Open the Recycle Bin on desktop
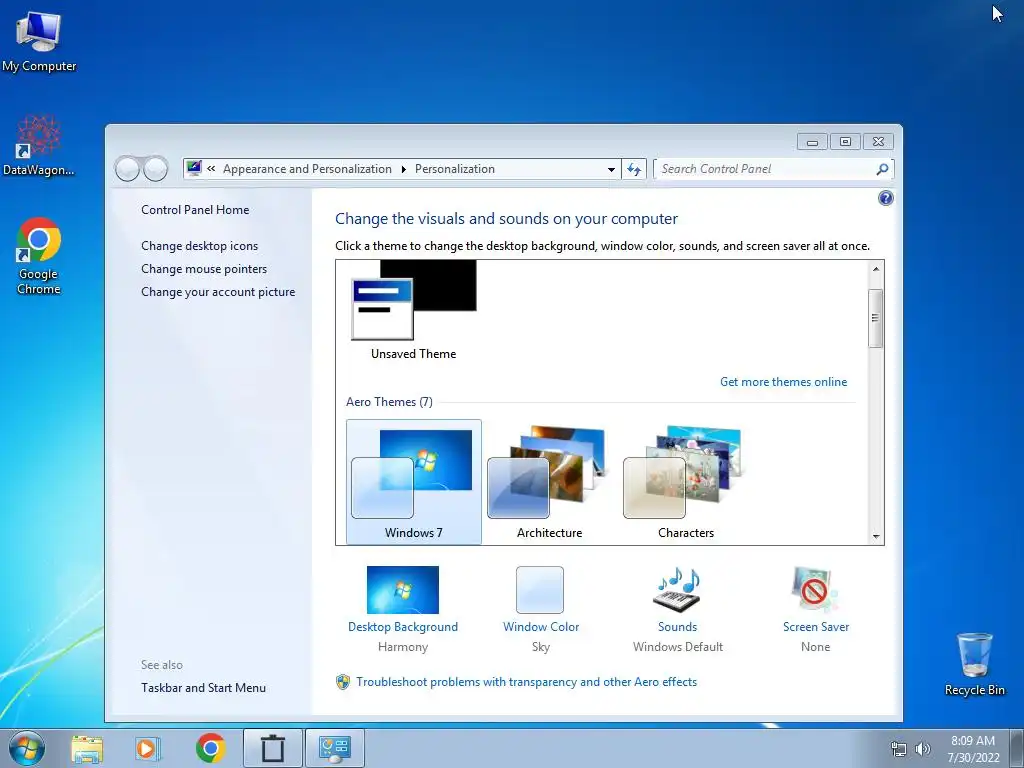 coord(974,664)
